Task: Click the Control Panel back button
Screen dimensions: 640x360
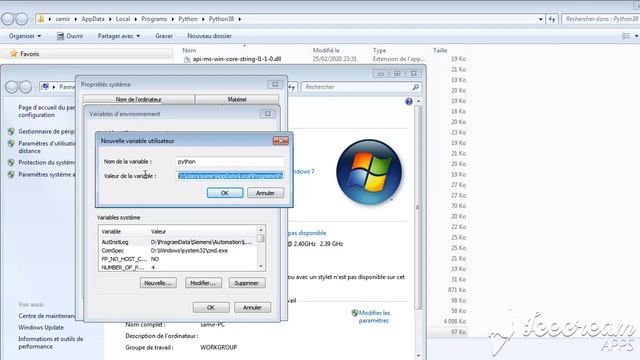Action: [11, 87]
